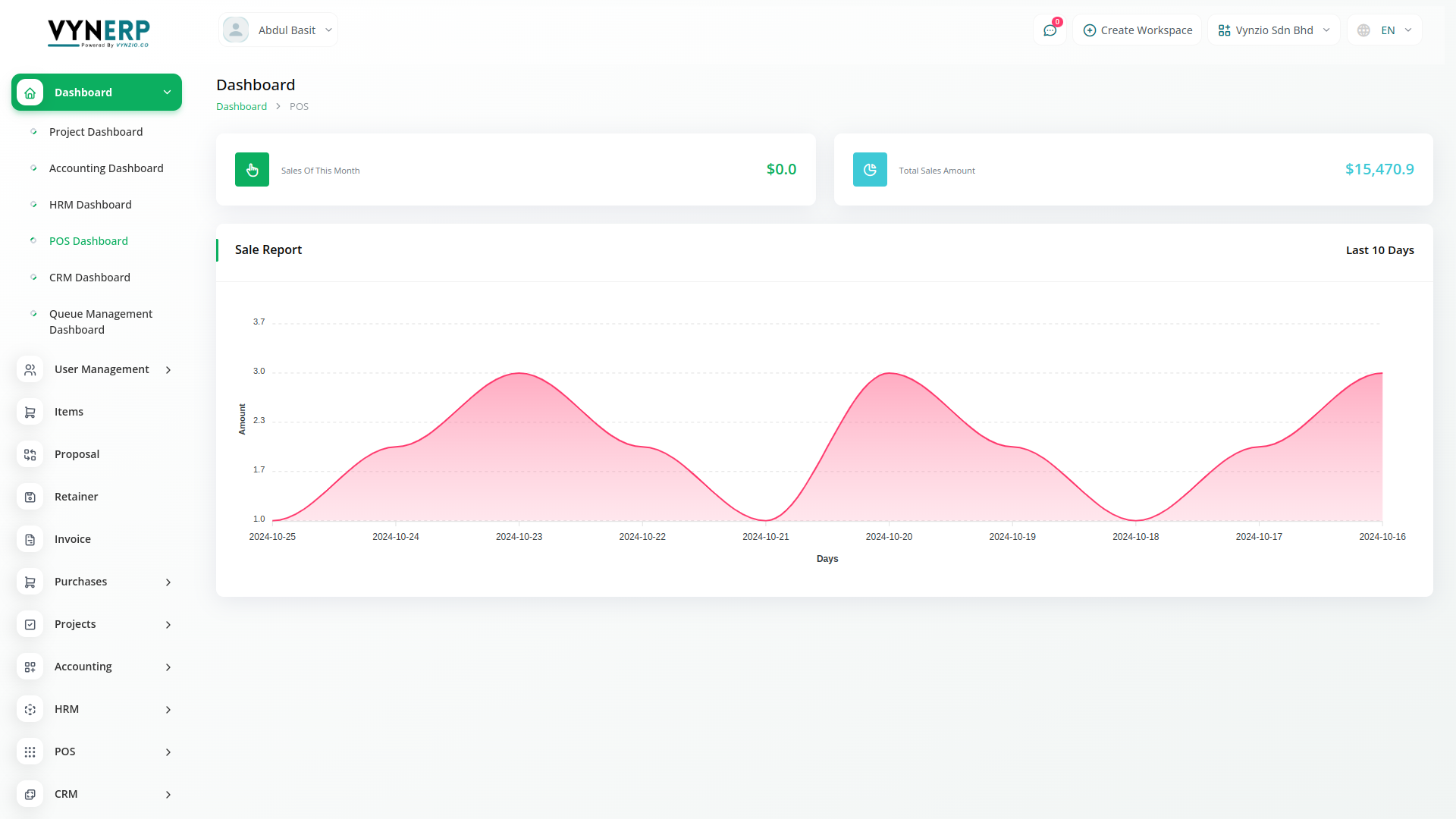The width and height of the screenshot is (1456, 819).
Task: Click the globe language icon
Action: point(1363,30)
